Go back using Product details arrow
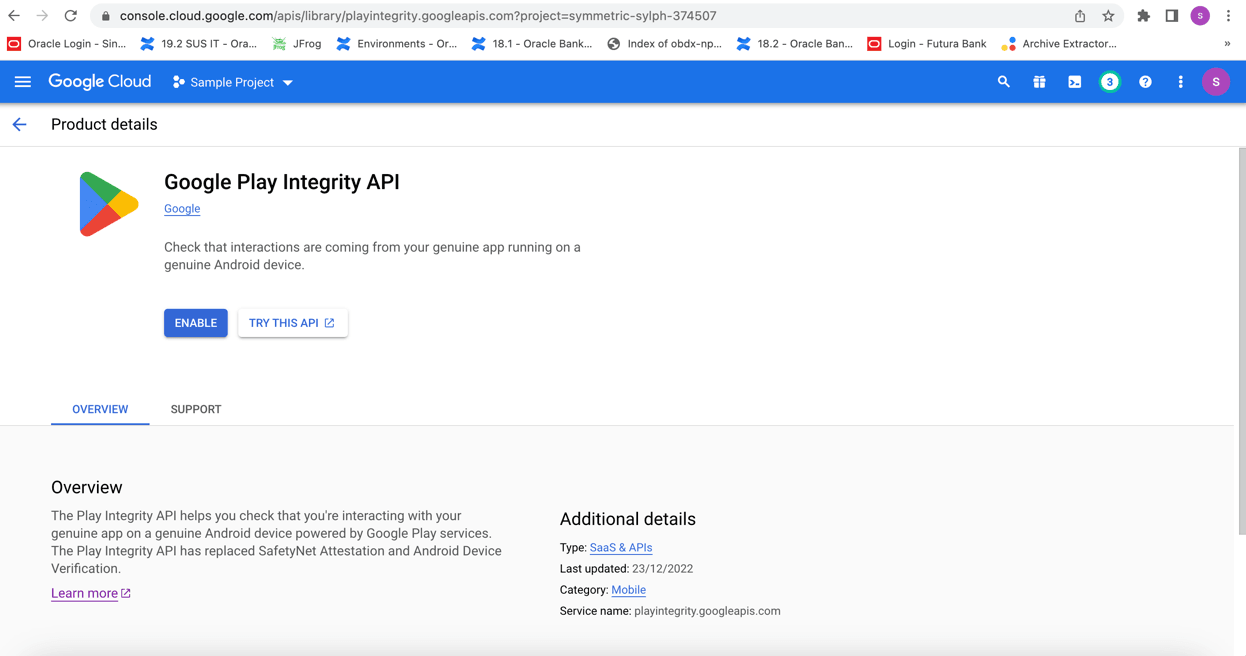Viewport: 1246px width, 656px height. (x=20, y=125)
